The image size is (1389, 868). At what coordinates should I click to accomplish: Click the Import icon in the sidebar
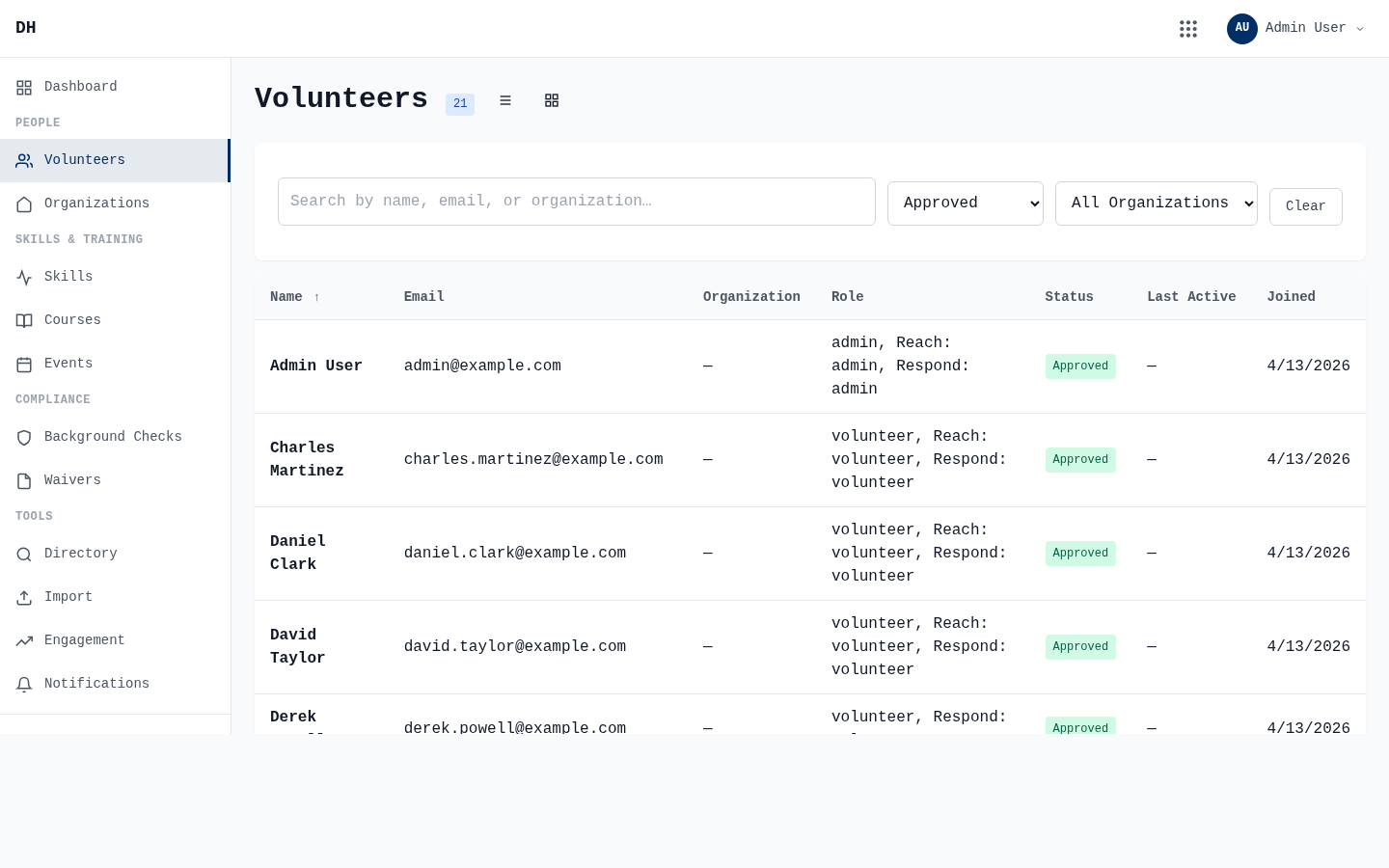tap(24, 597)
